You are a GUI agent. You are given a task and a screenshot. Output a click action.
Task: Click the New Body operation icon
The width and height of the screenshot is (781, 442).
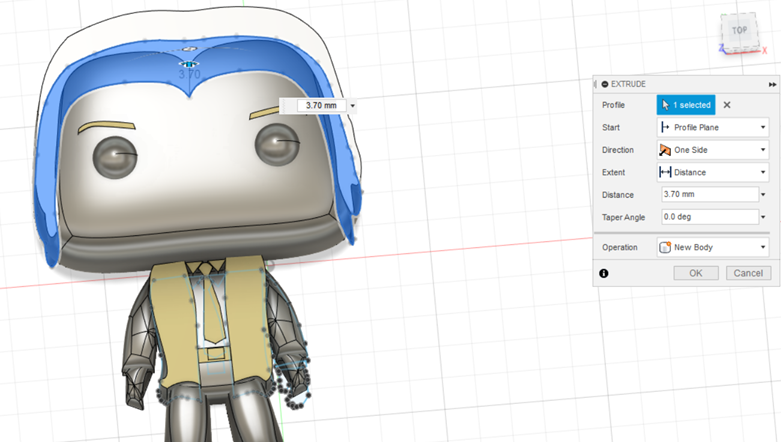pos(665,247)
